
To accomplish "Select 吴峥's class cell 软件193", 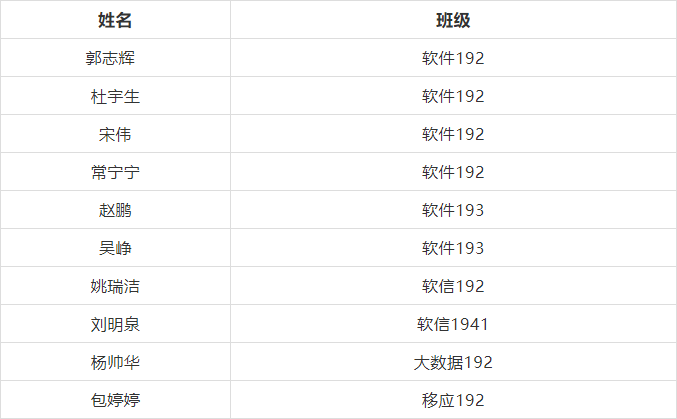I will click(453, 248).
